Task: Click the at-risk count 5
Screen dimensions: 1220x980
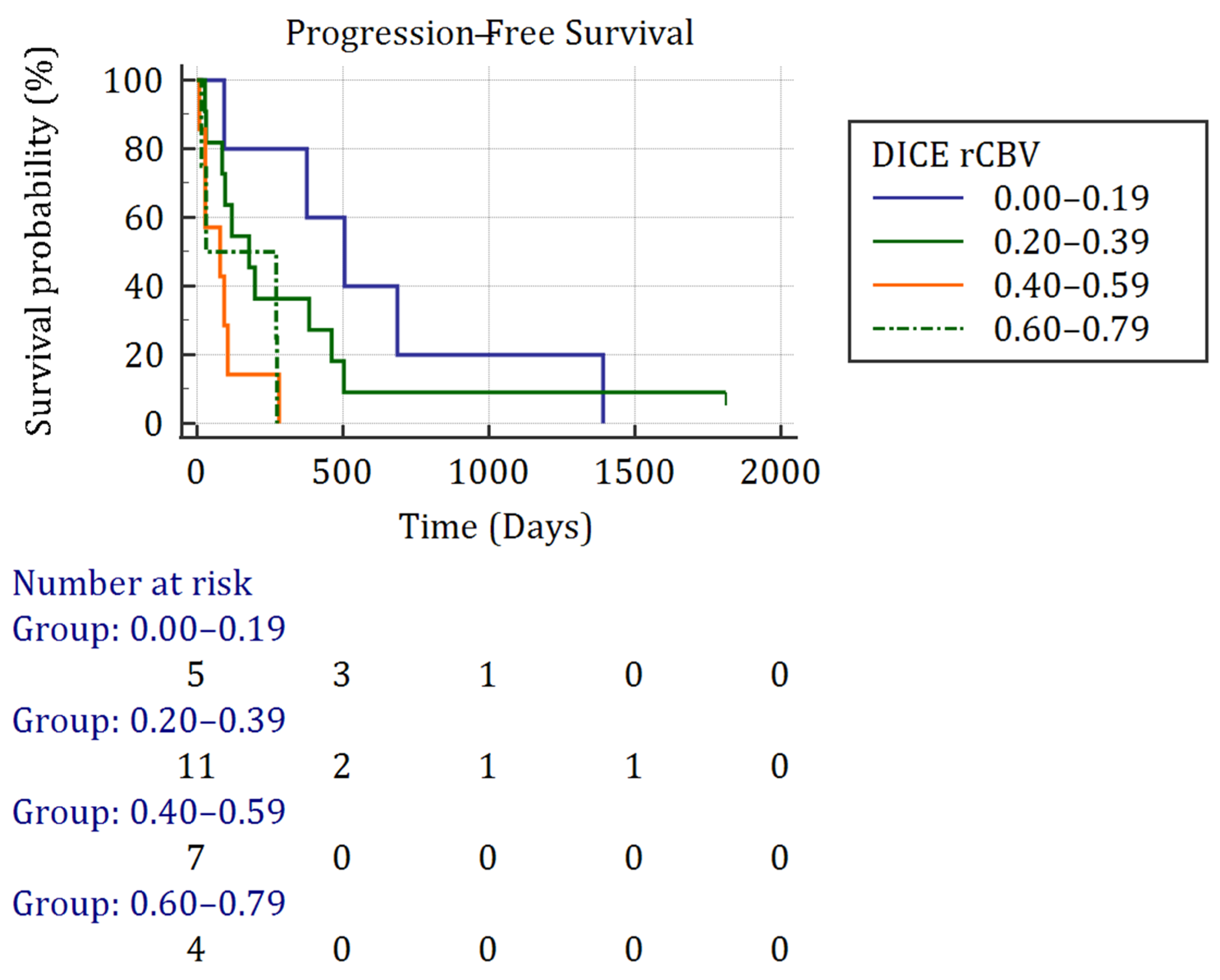Action: click(196, 675)
